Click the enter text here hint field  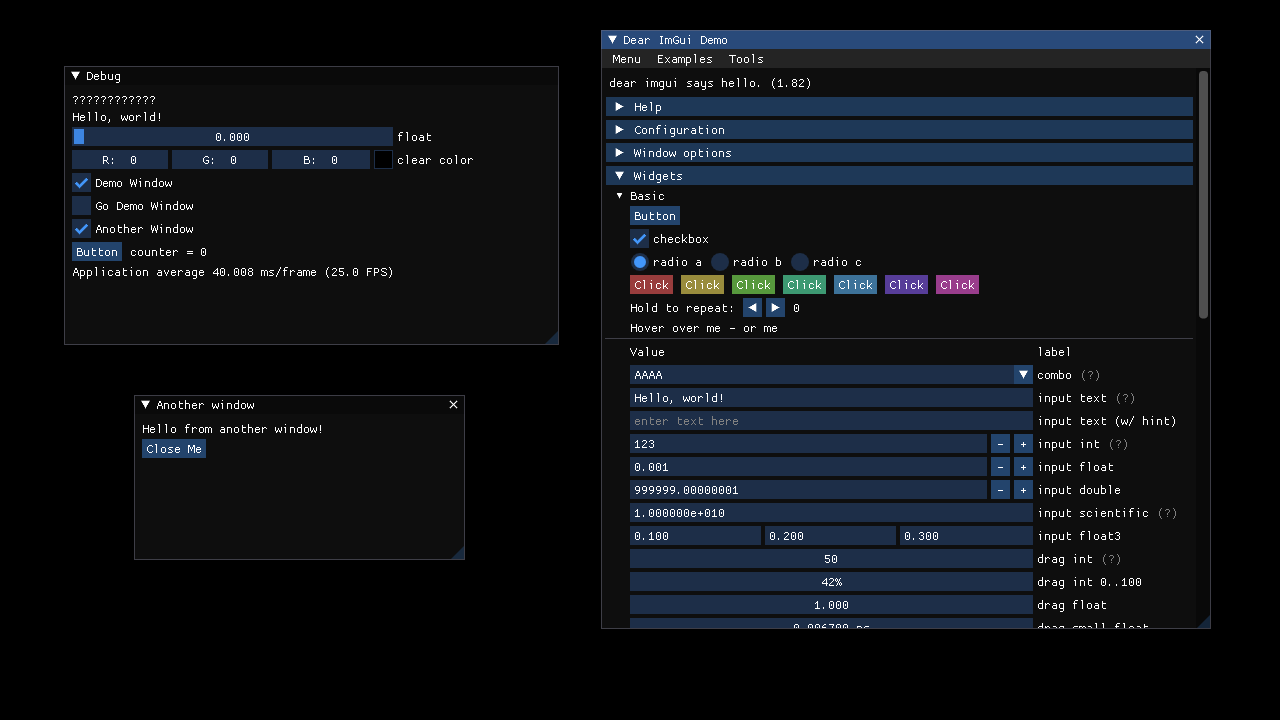(x=831, y=421)
